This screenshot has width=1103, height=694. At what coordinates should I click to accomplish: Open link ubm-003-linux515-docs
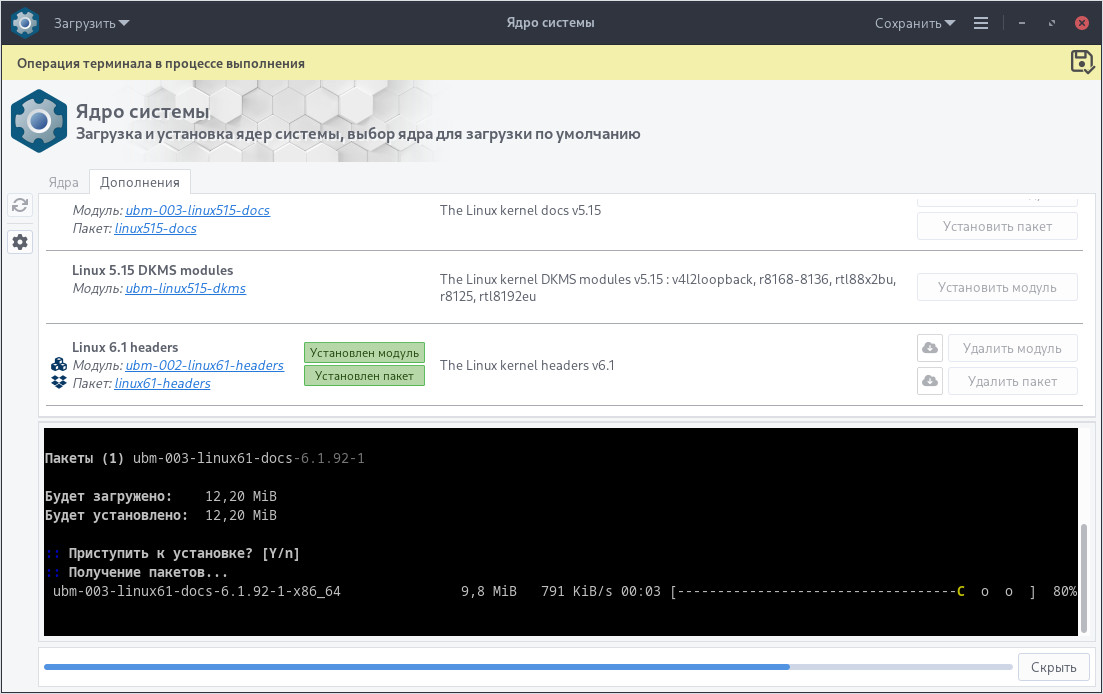(198, 210)
